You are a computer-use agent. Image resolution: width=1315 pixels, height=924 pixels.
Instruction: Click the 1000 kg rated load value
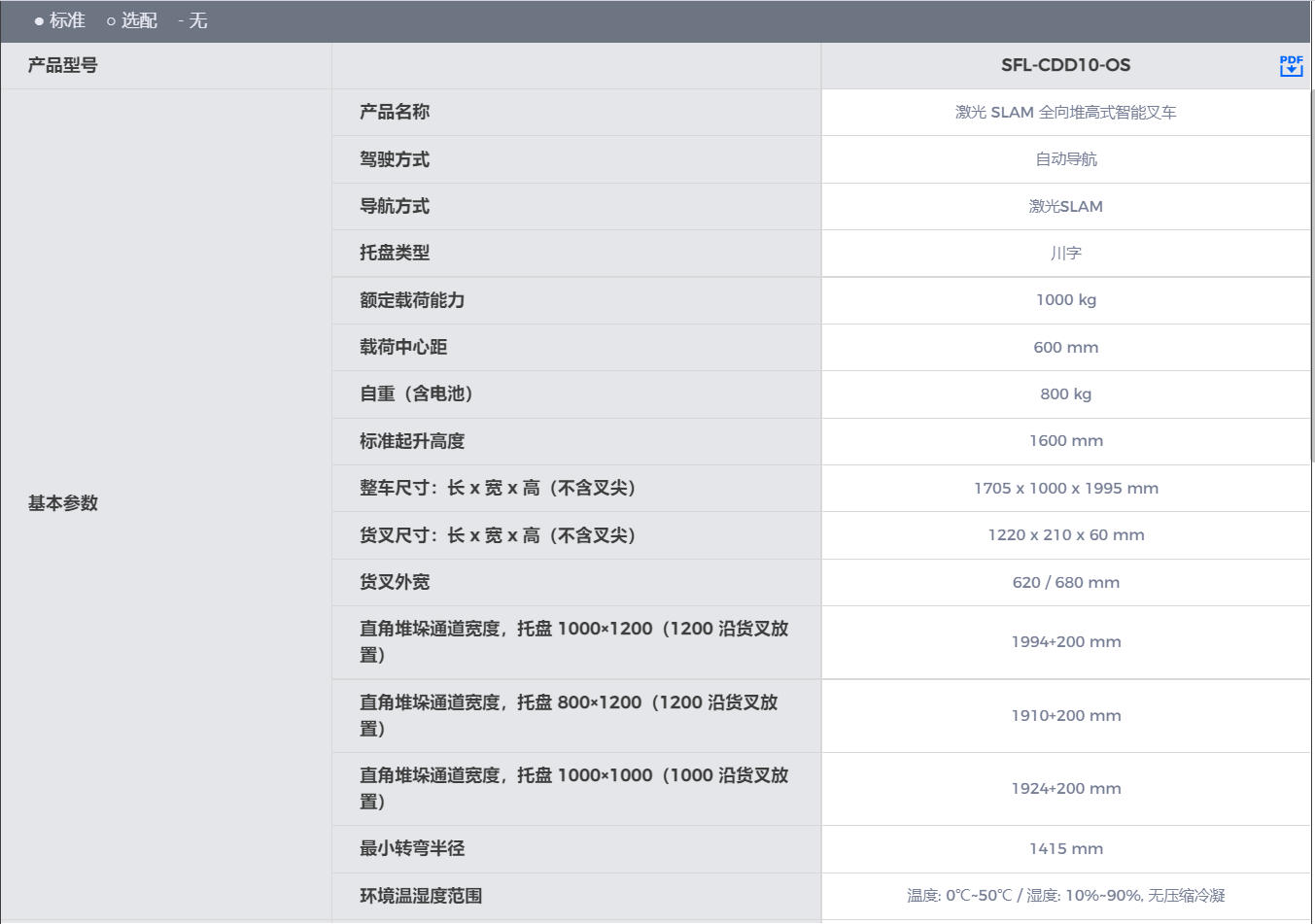[x=1065, y=300]
